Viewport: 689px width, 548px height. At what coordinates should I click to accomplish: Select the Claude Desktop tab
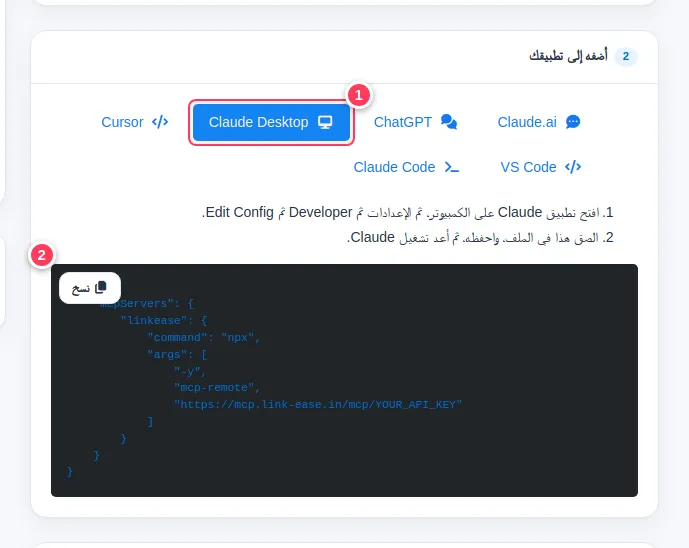pos(271,122)
